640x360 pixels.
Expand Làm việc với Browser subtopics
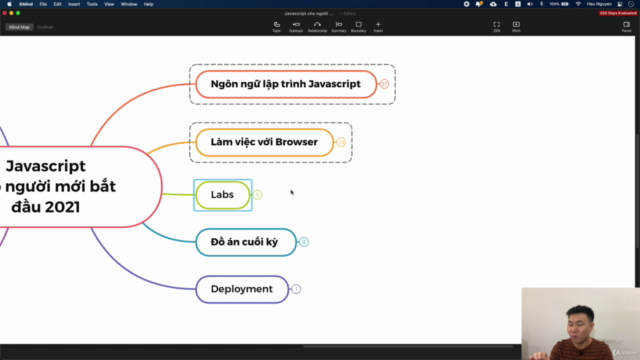click(341, 142)
